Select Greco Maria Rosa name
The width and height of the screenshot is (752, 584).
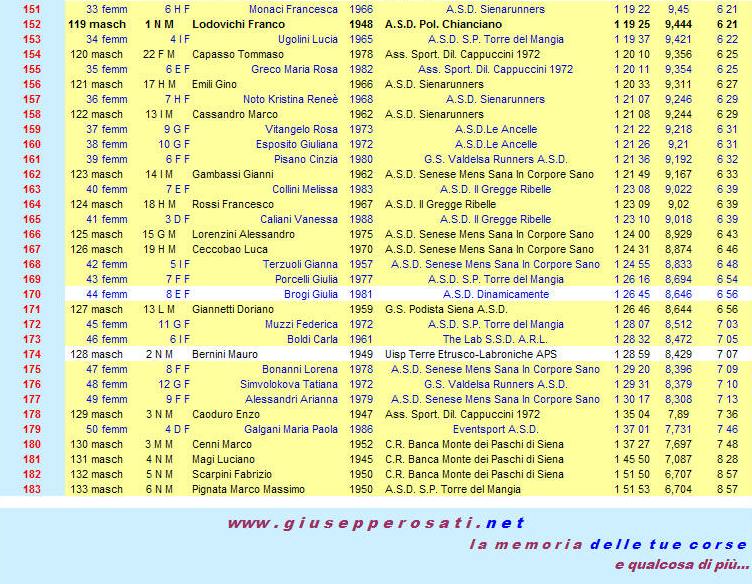(294, 69)
